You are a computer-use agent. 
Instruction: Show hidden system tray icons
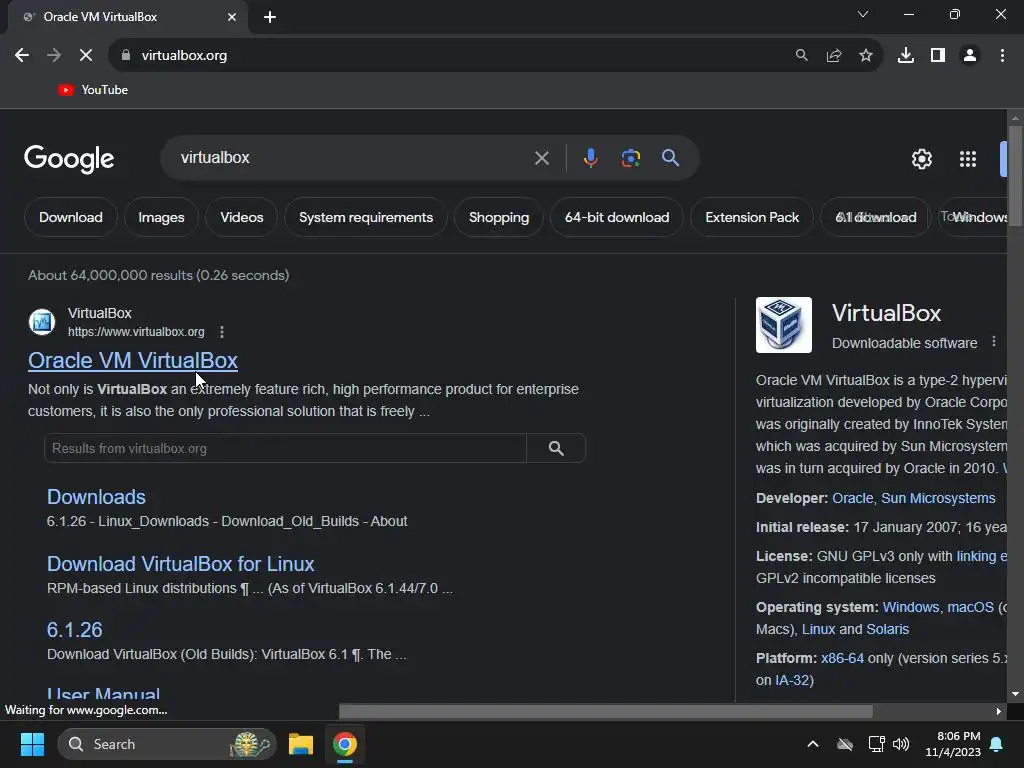pyautogui.click(x=813, y=744)
